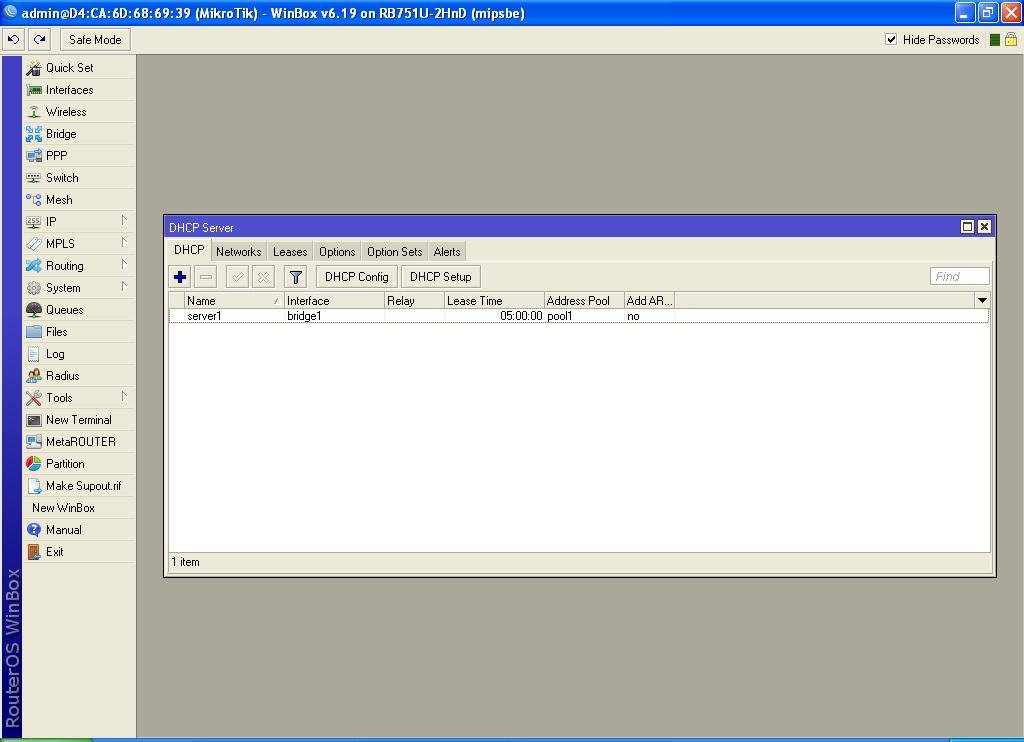Expand the MPLS submenu
Viewport: 1024px width, 742px height.
(x=79, y=244)
